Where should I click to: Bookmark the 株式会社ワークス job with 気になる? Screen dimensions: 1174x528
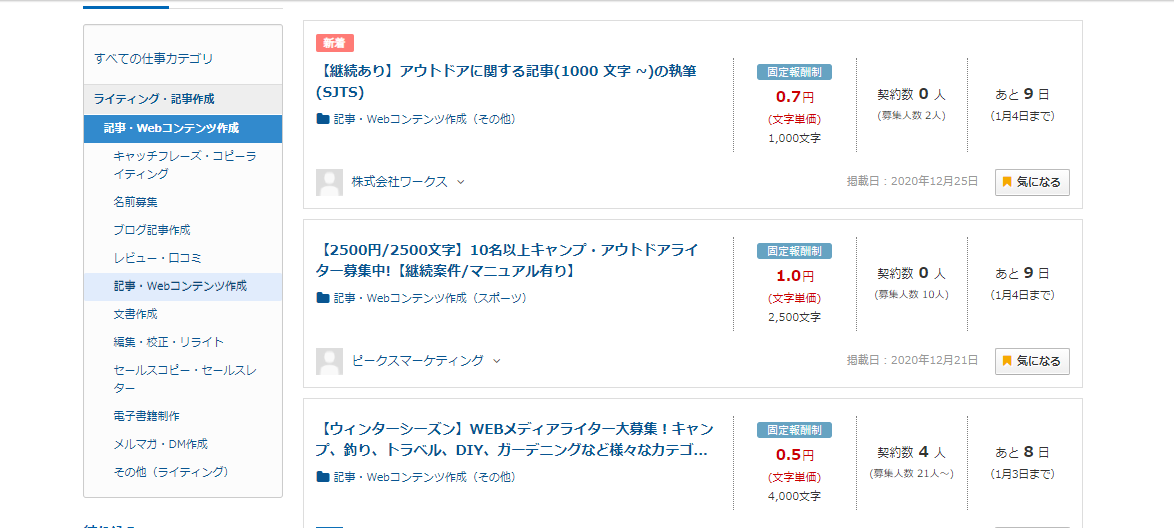1032,182
